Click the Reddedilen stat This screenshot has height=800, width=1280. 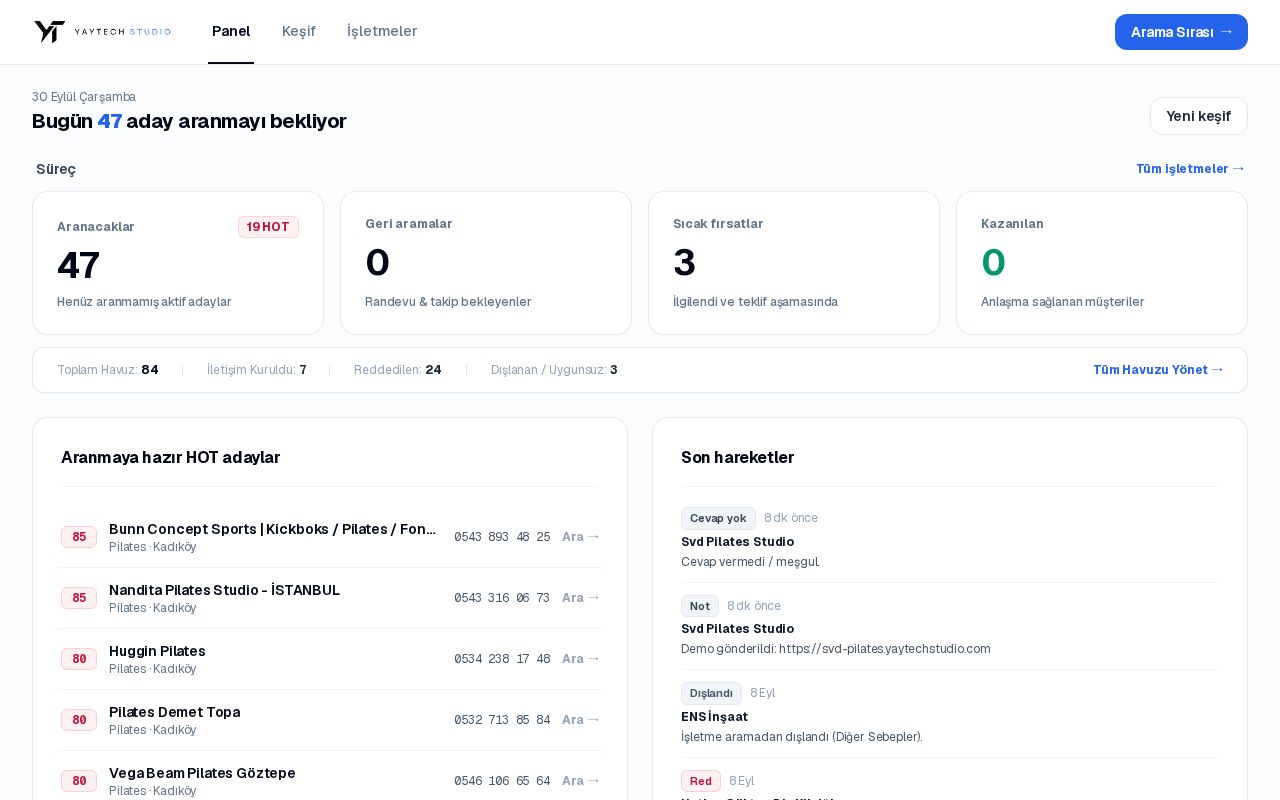pos(398,370)
